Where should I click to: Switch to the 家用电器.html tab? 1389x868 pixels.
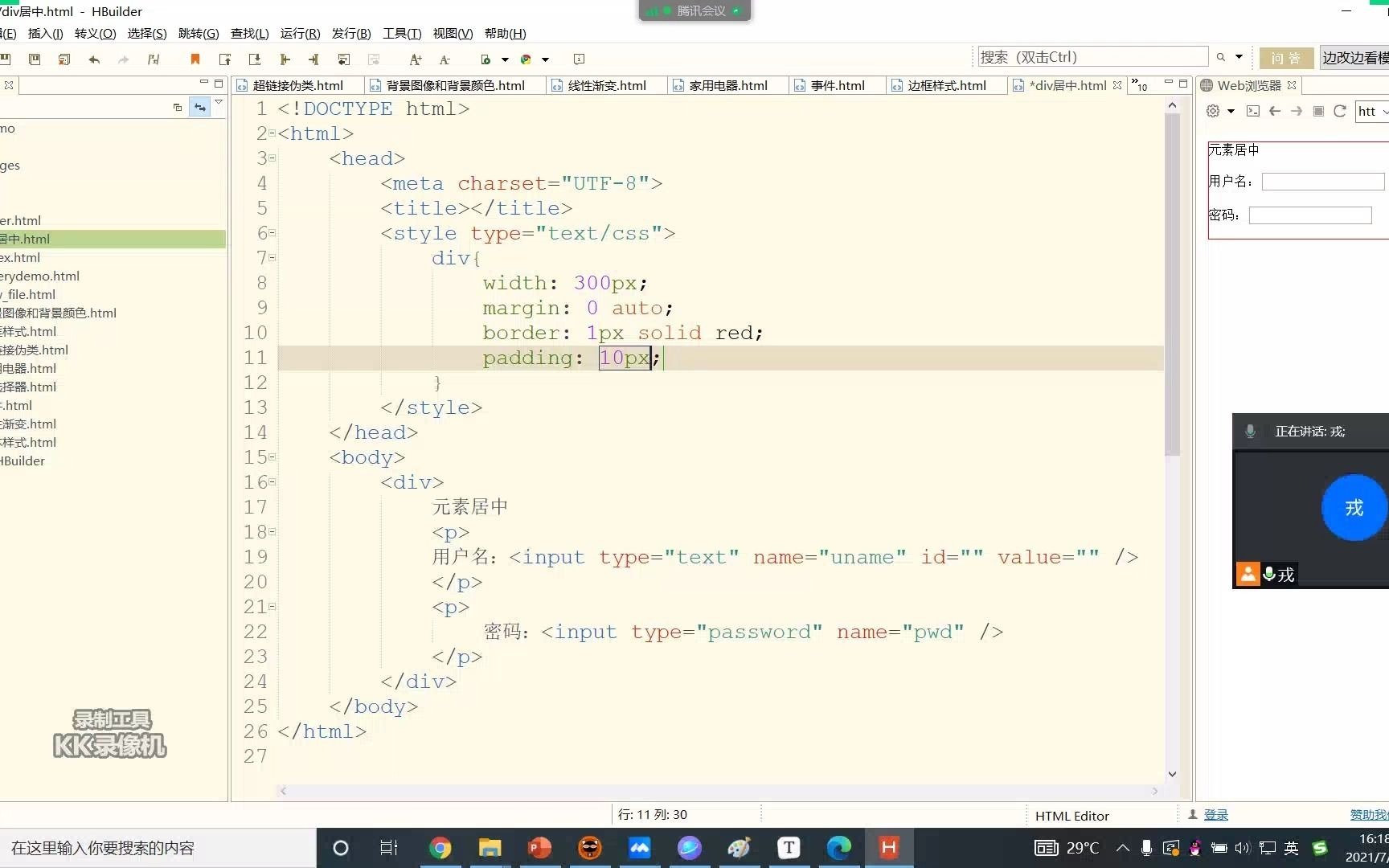(728, 85)
